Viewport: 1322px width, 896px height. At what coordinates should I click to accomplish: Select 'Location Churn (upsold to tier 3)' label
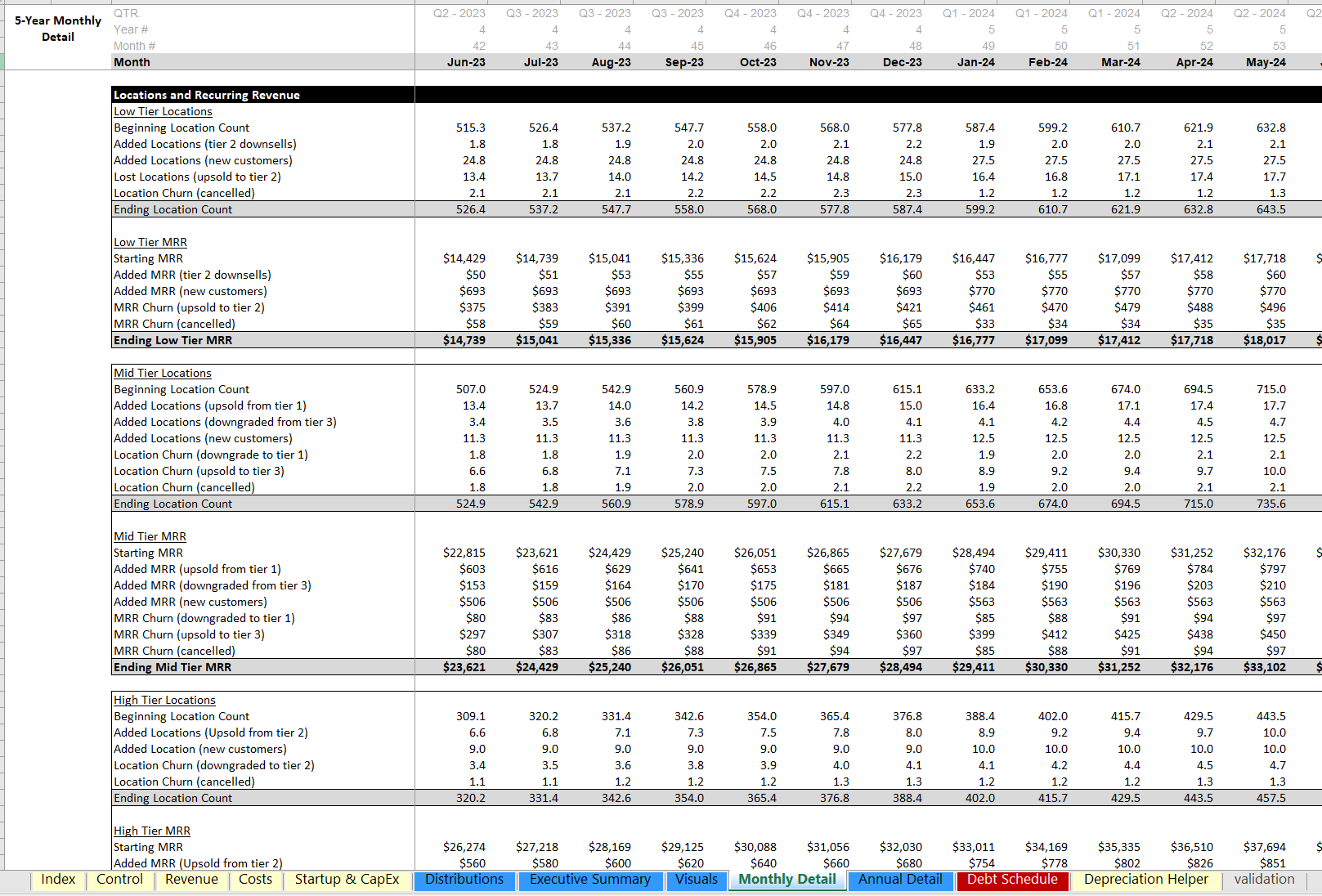point(199,471)
